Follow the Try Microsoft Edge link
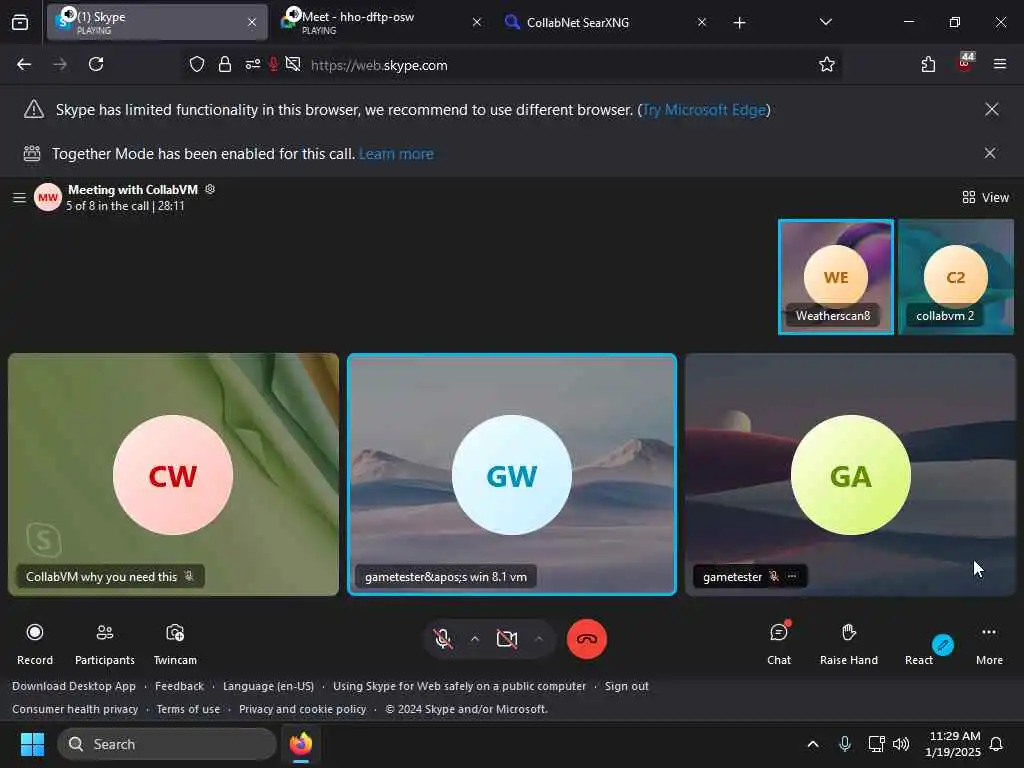1024x768 pixels. click(704, 110)
